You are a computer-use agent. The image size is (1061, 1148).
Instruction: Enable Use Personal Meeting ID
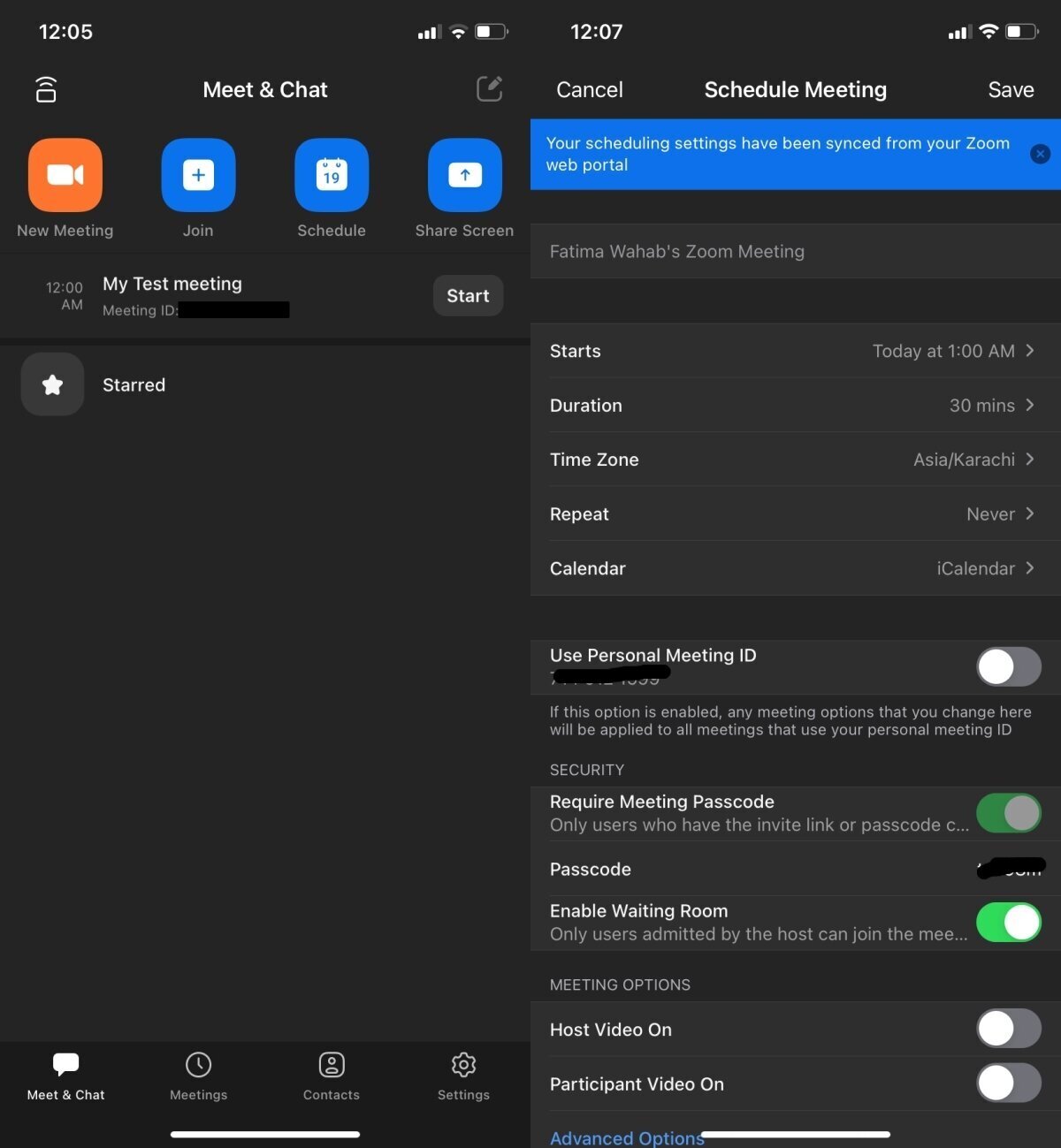[x=1008, y=666]
